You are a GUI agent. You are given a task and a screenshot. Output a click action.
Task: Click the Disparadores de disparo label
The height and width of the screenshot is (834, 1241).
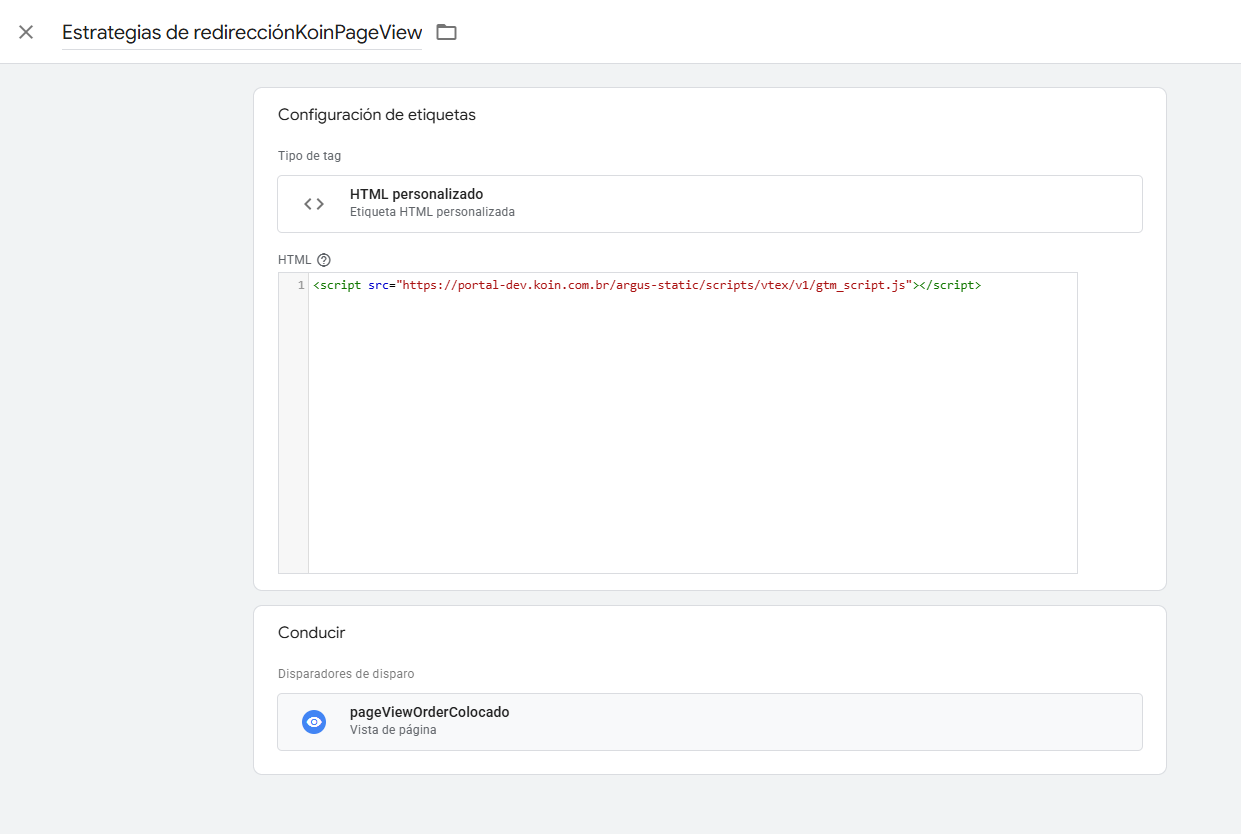[346, 674]
